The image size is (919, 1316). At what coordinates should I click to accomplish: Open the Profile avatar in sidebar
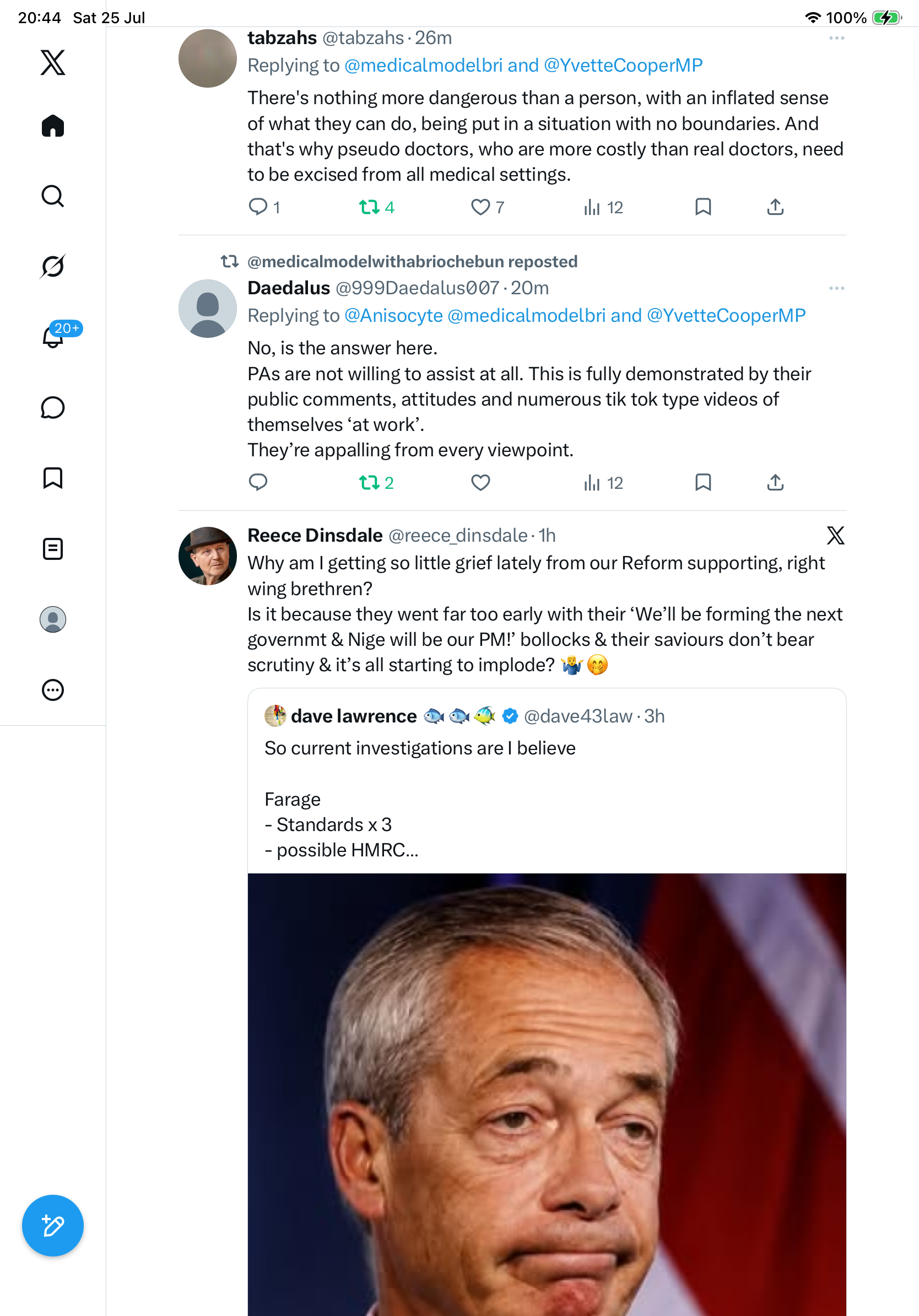53,619
